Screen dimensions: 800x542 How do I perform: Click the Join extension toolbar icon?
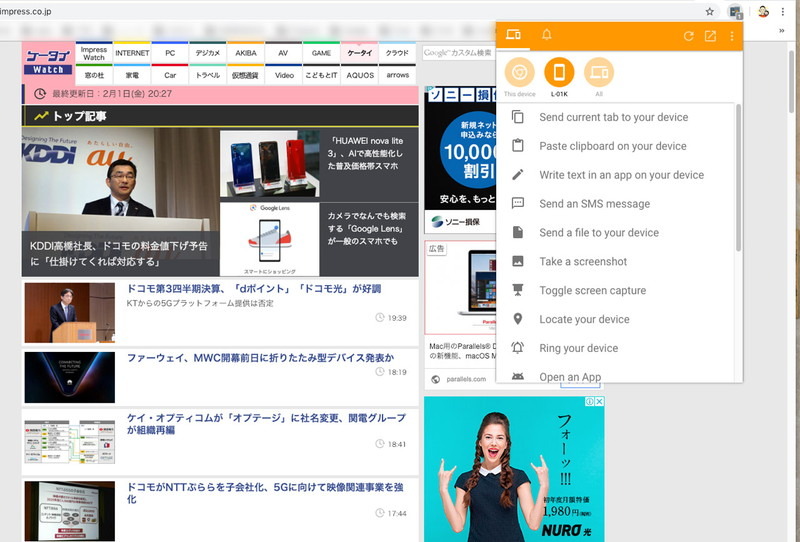coord(735,12)
